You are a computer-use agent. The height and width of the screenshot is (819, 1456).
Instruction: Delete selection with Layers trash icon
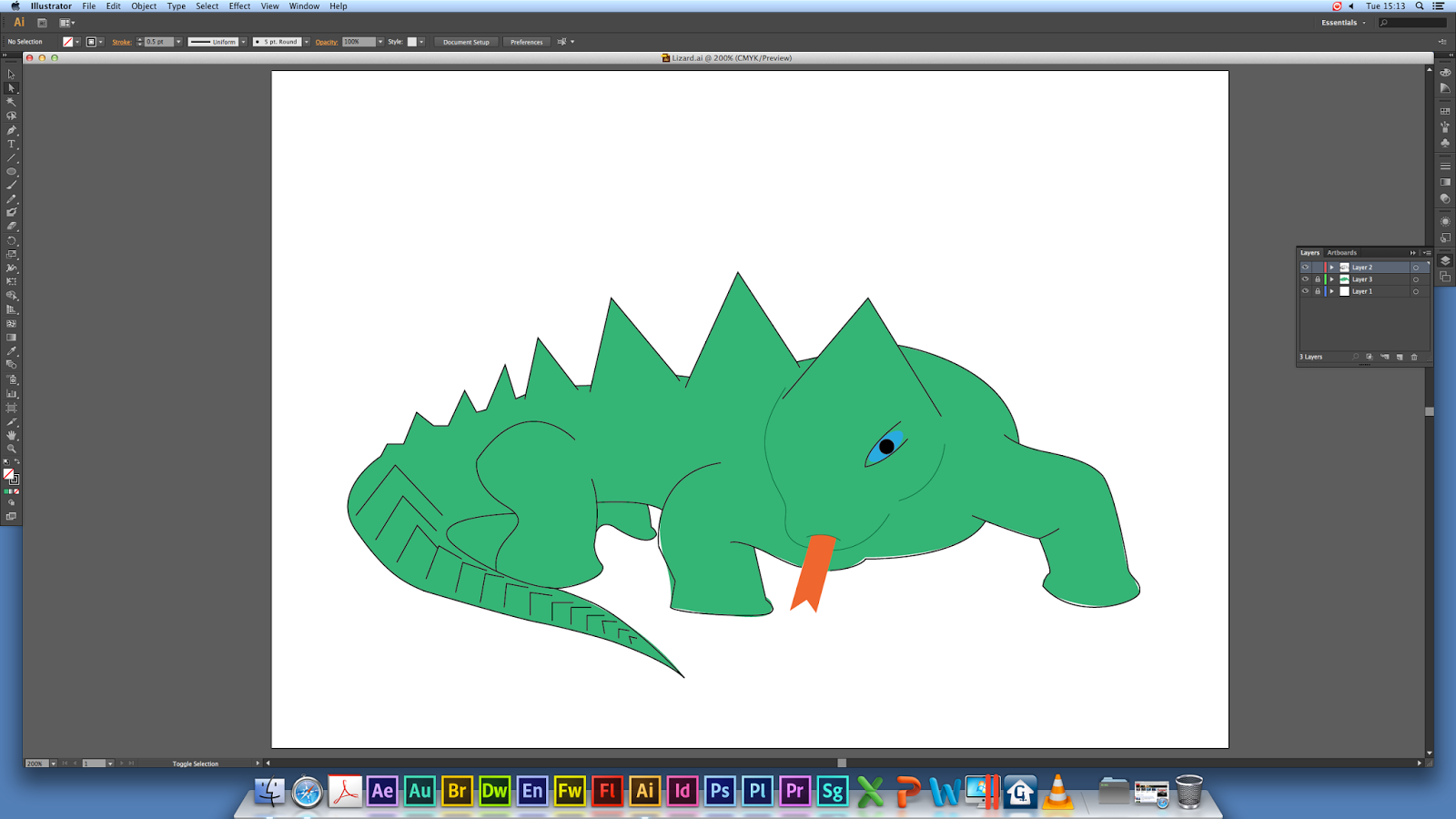(1414, 357)
